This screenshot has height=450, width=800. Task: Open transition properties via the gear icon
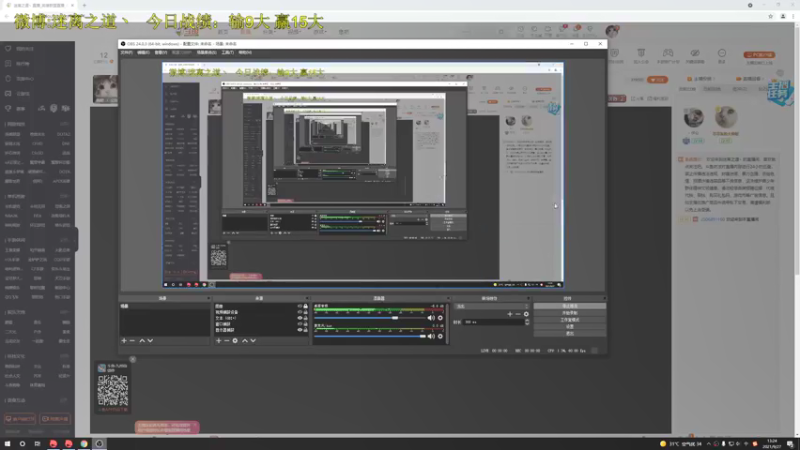526,314
